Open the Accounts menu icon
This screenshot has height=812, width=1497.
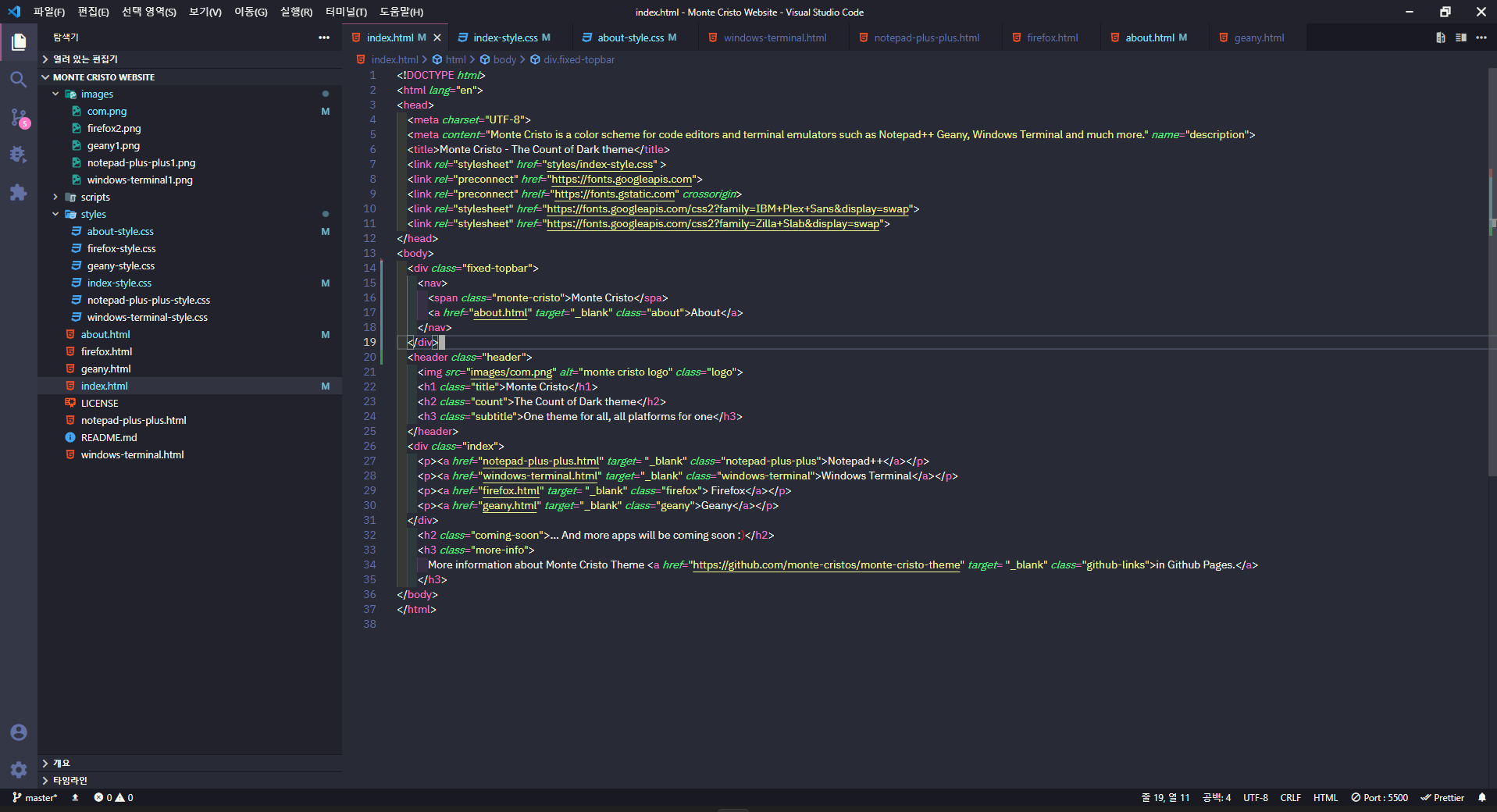pyautogui.click(x=19, y=732)
